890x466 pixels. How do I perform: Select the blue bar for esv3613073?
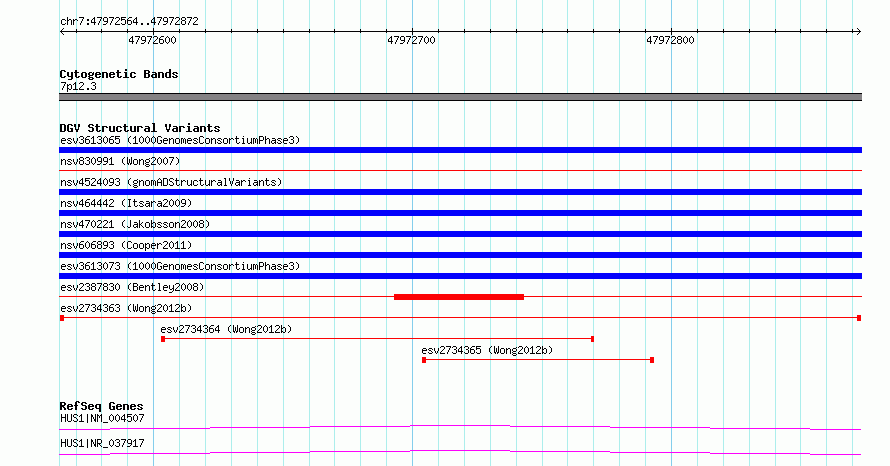[x=460, y=276]
